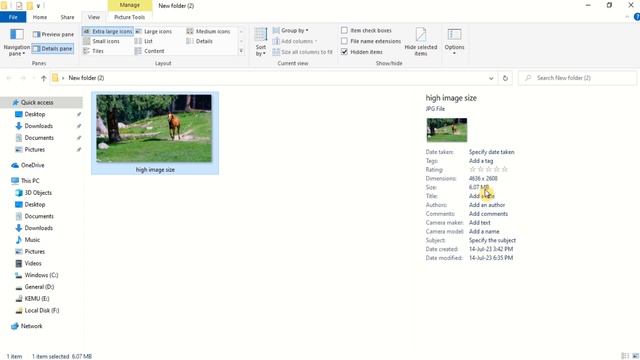Open General (D:) drive
The height and width of the screenshot is (360, 640).
point(39,287)
